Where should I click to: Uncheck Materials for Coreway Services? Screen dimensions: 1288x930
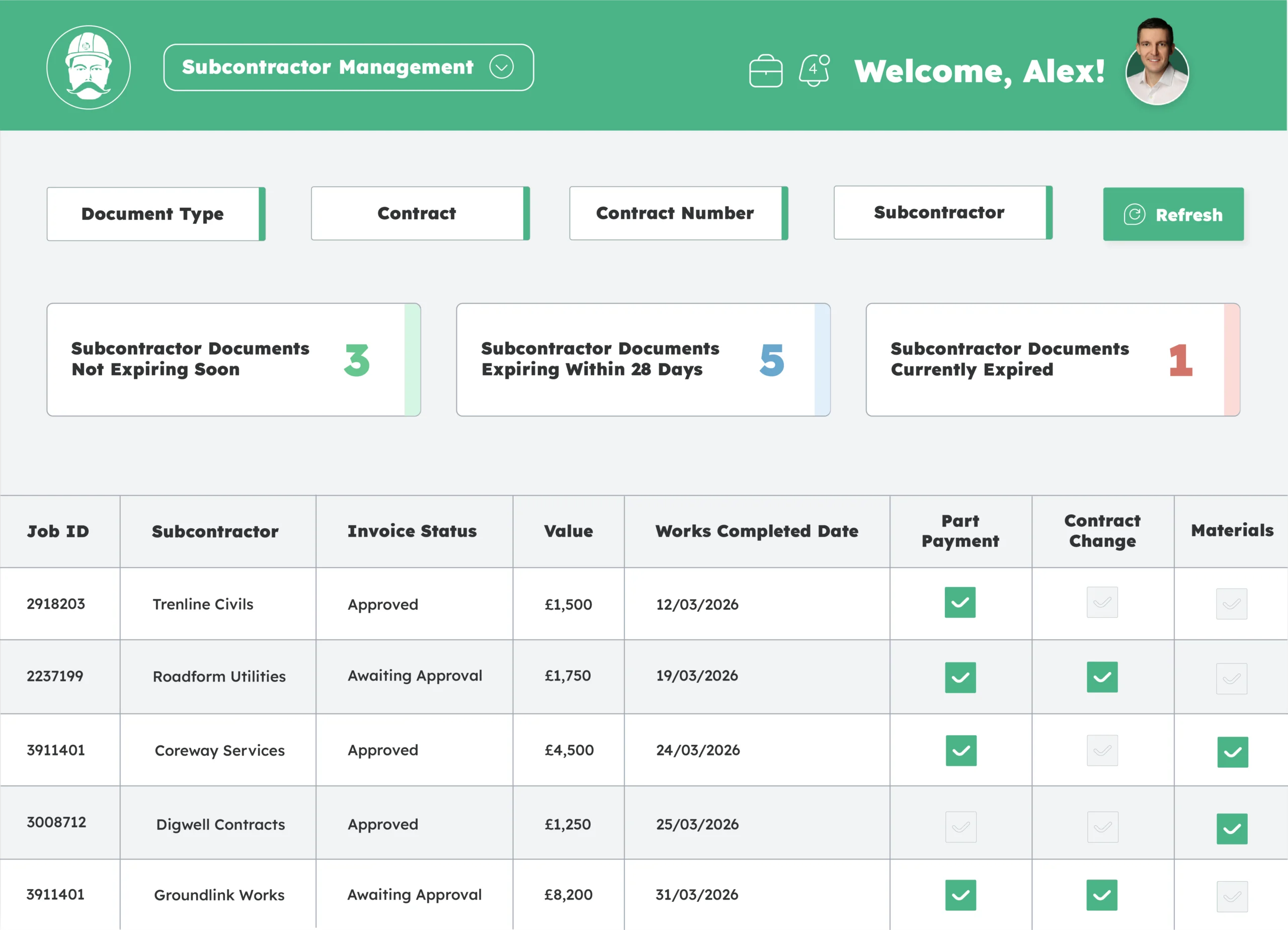[x=1232, y=752]
